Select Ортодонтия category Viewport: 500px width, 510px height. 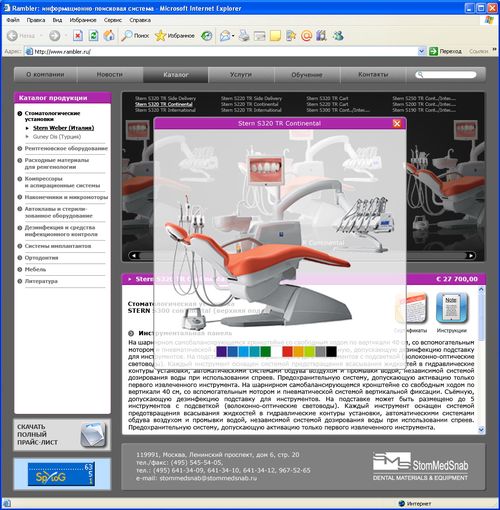pos(41,258)
